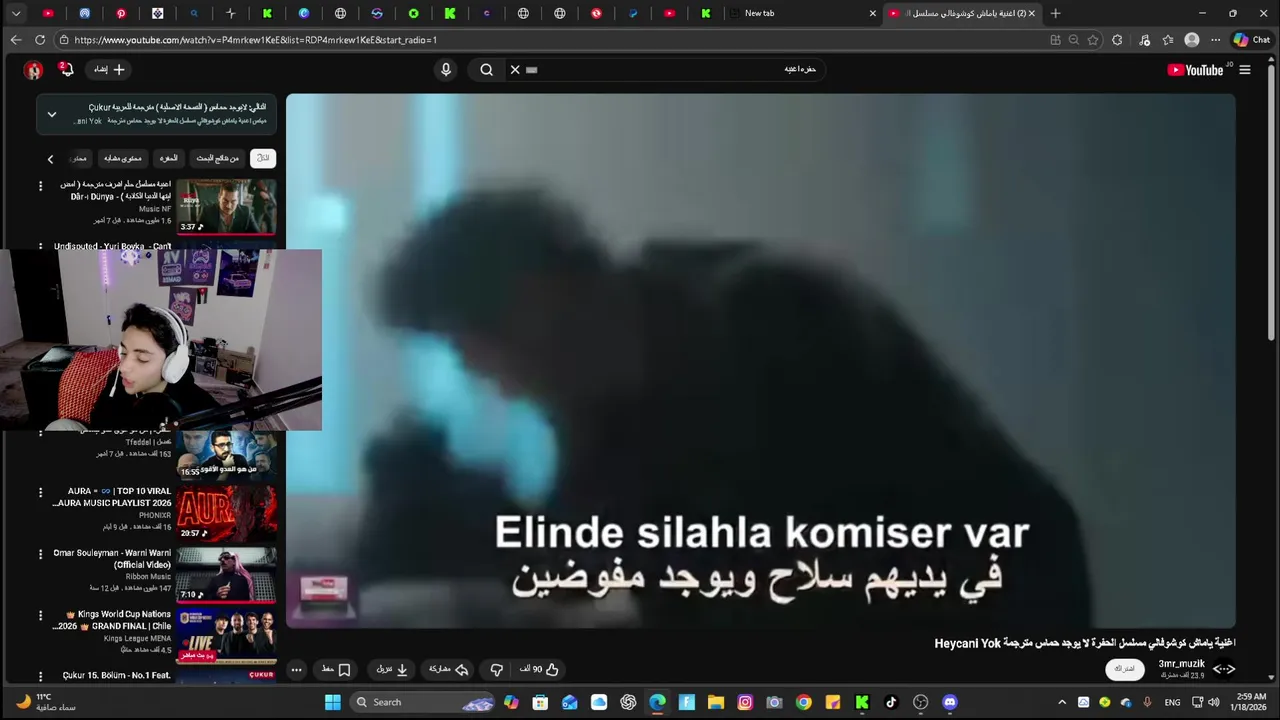Bookmark this page with the star icon
Image resolution: width=1280 pixels, height=720 pixels.
1093,40
